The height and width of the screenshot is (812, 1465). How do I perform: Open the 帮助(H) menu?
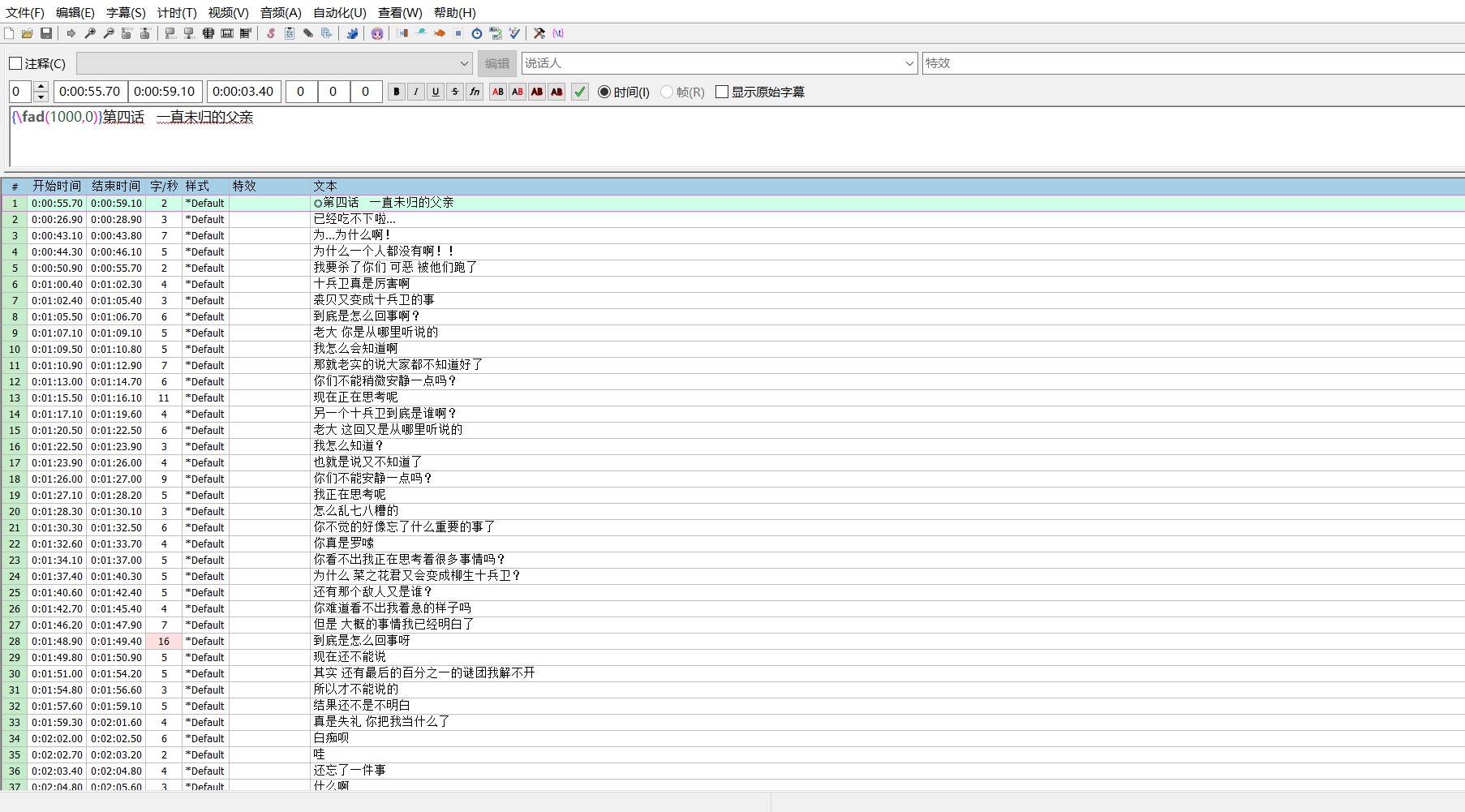point(454,12)
